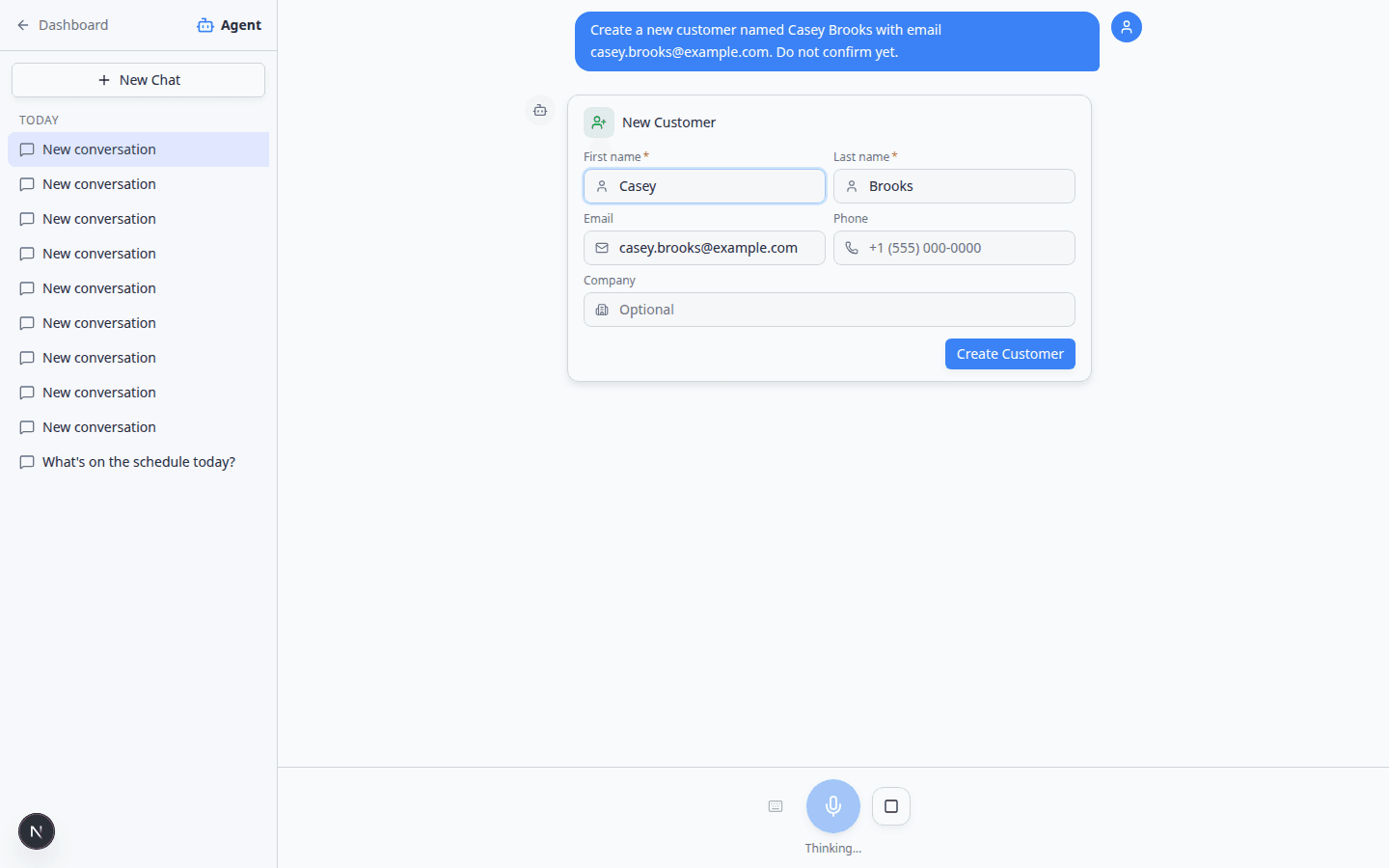
Task: Focus the First name field with Casey
Action: coord(704,186)
